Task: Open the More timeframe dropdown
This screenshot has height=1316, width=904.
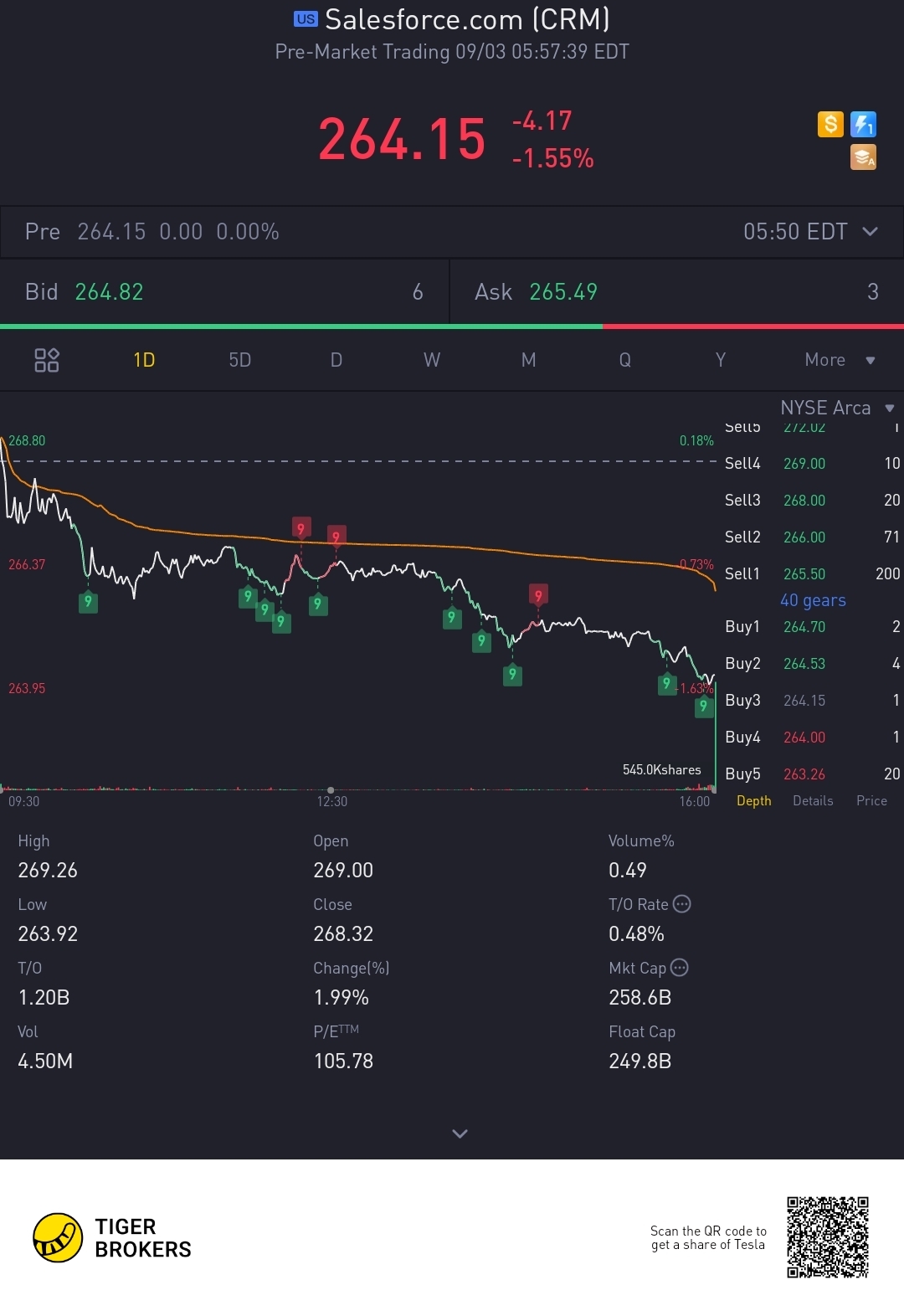Action: 840,360
